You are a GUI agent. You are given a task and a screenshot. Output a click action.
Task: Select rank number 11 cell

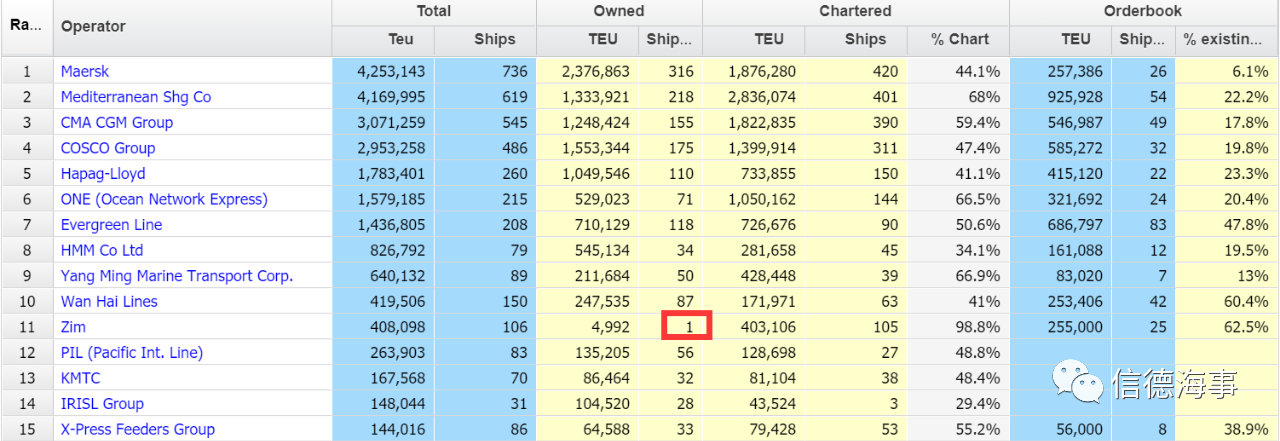[x=27, y=327]
